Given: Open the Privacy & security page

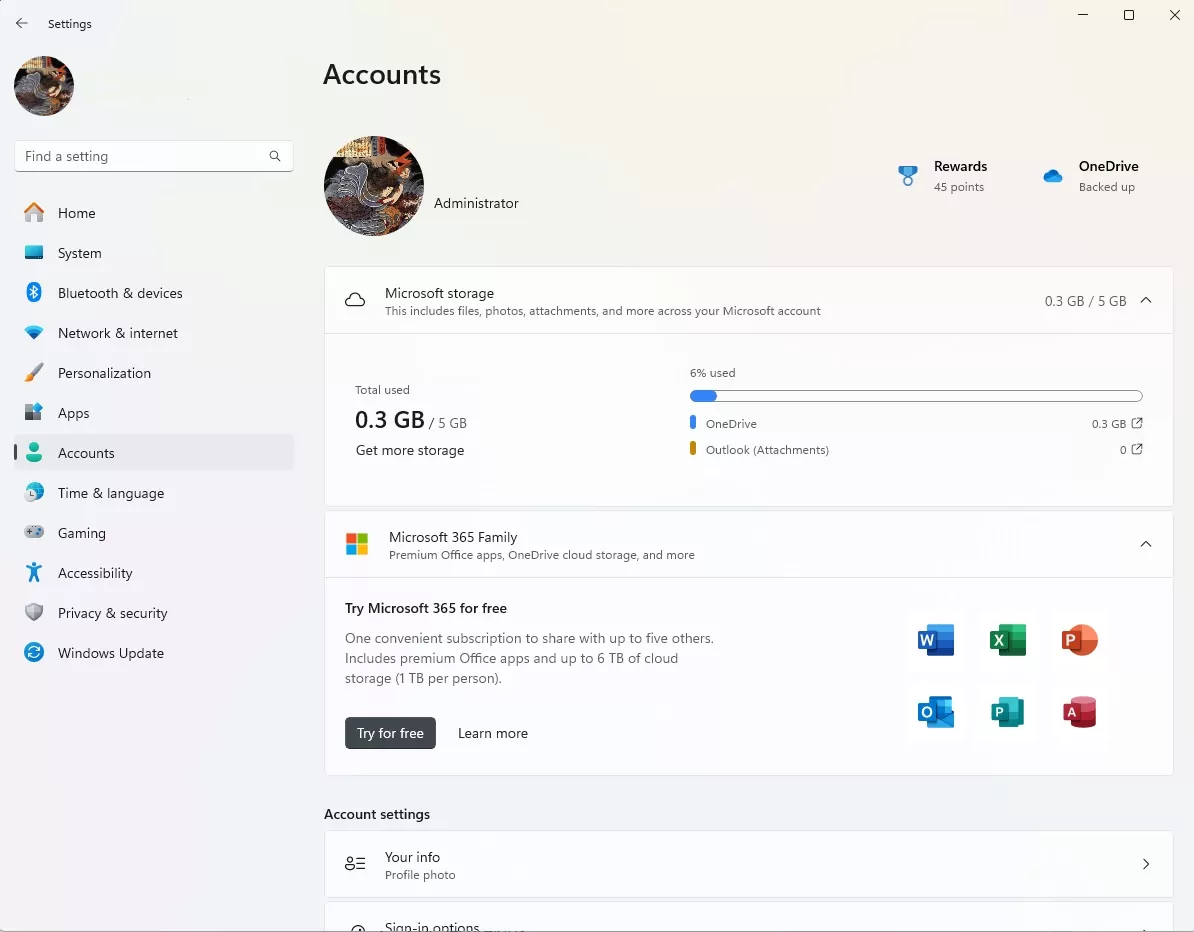Looking at the screenshot, I should [x=154, y=613].
